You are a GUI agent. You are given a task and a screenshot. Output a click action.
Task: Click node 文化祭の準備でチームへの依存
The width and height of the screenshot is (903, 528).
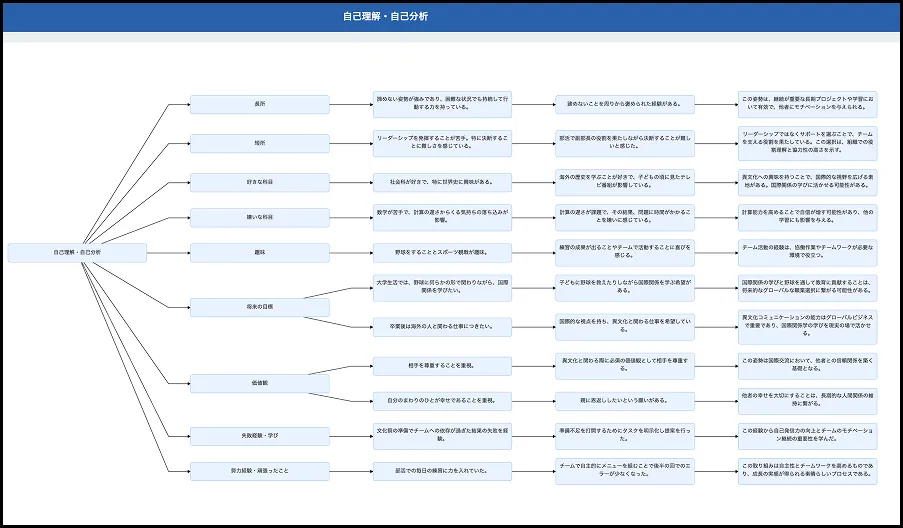(442, 436)
